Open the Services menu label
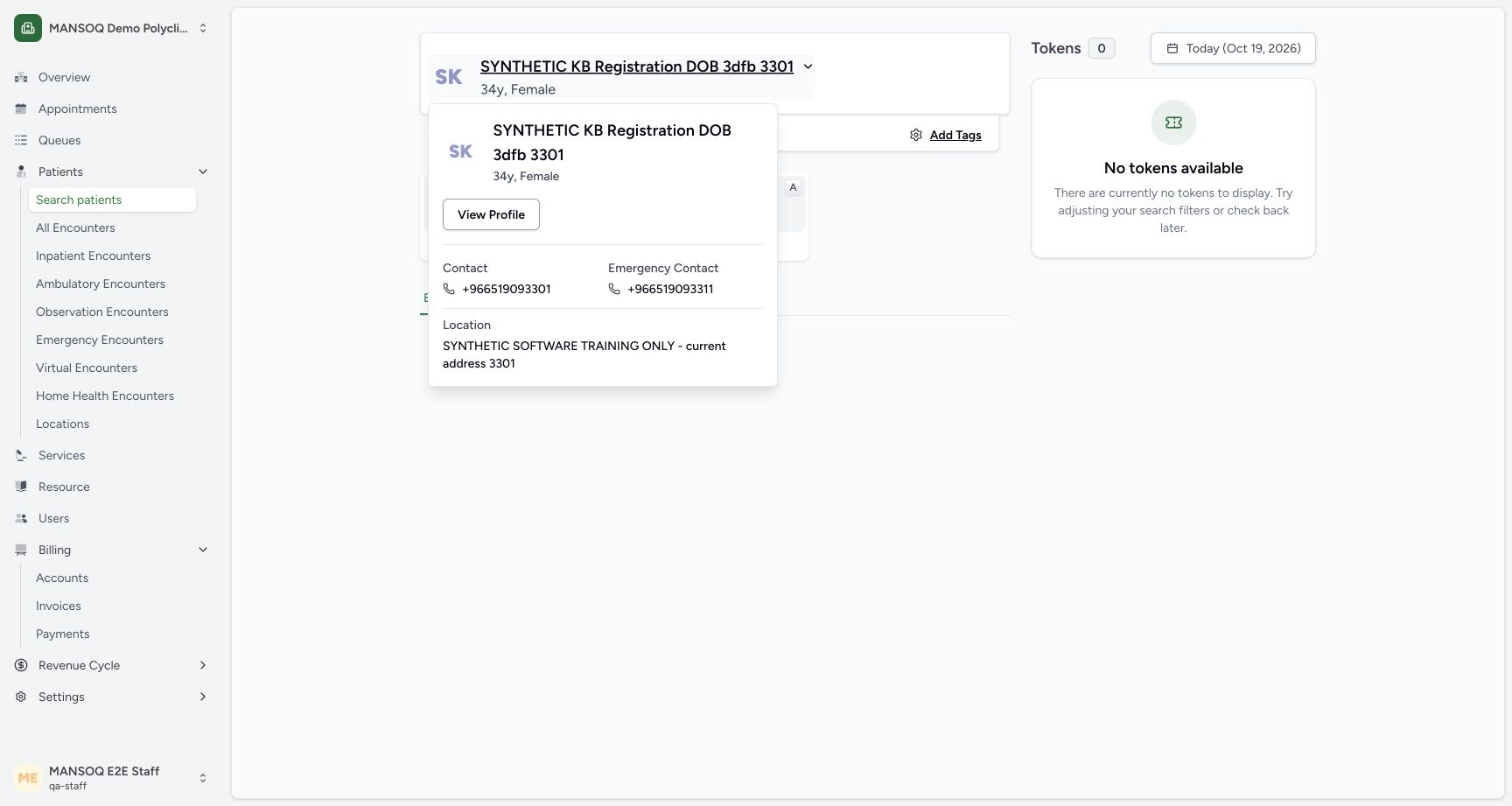 coord(62,455)
